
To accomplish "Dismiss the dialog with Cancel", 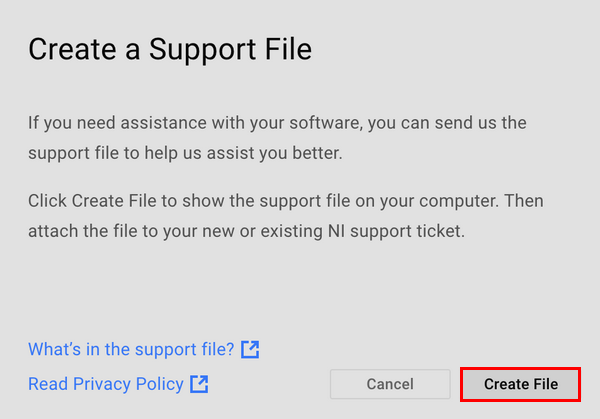I will click(390, 384).
